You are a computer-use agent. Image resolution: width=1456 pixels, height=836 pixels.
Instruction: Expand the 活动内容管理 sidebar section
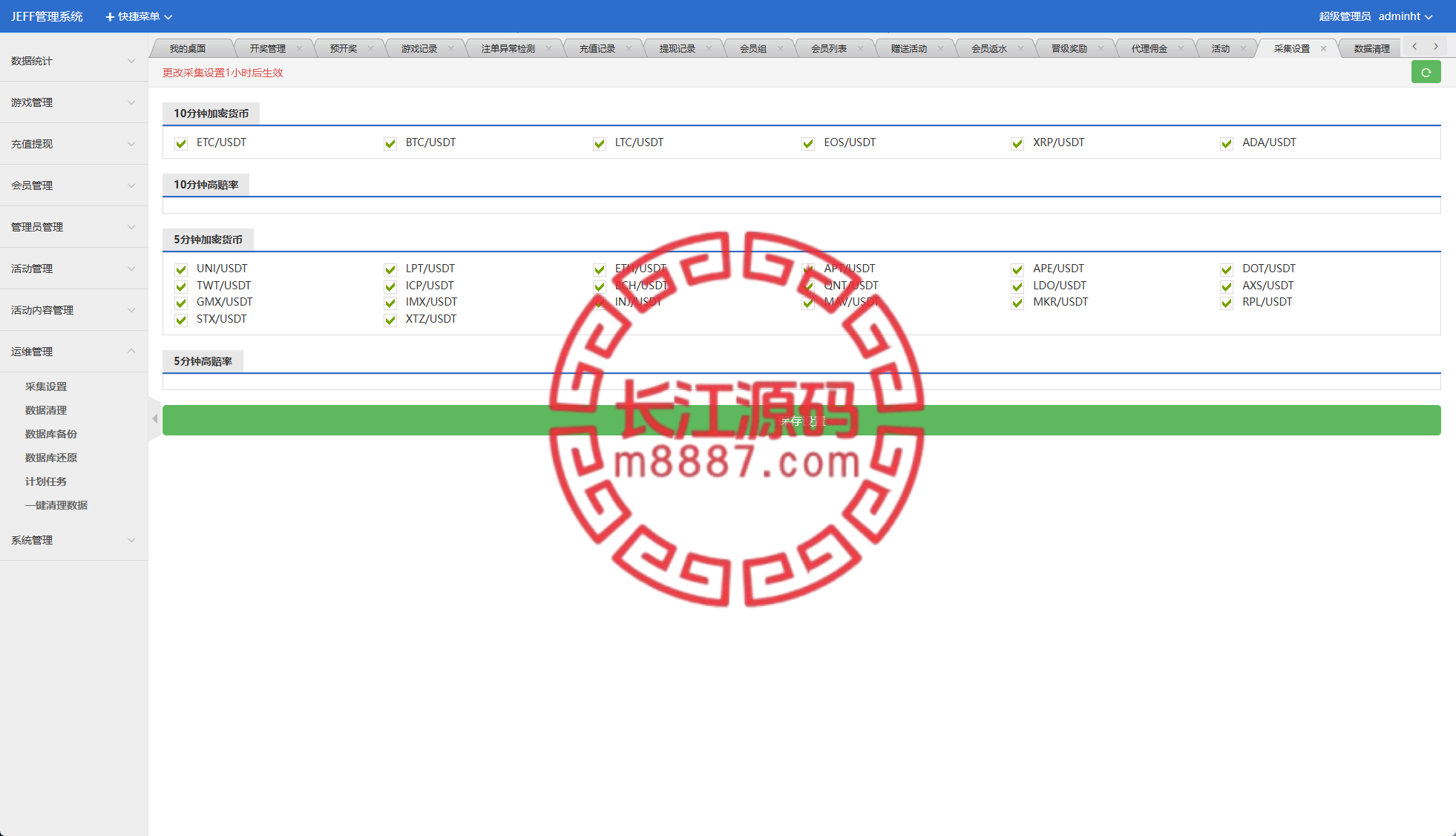point(73,310)
